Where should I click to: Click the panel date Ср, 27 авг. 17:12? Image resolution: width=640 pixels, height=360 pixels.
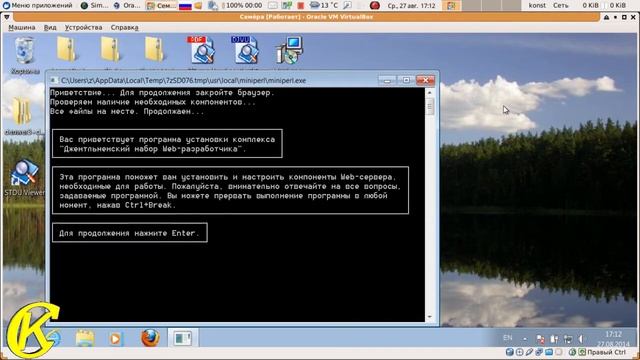coord(411,6)
